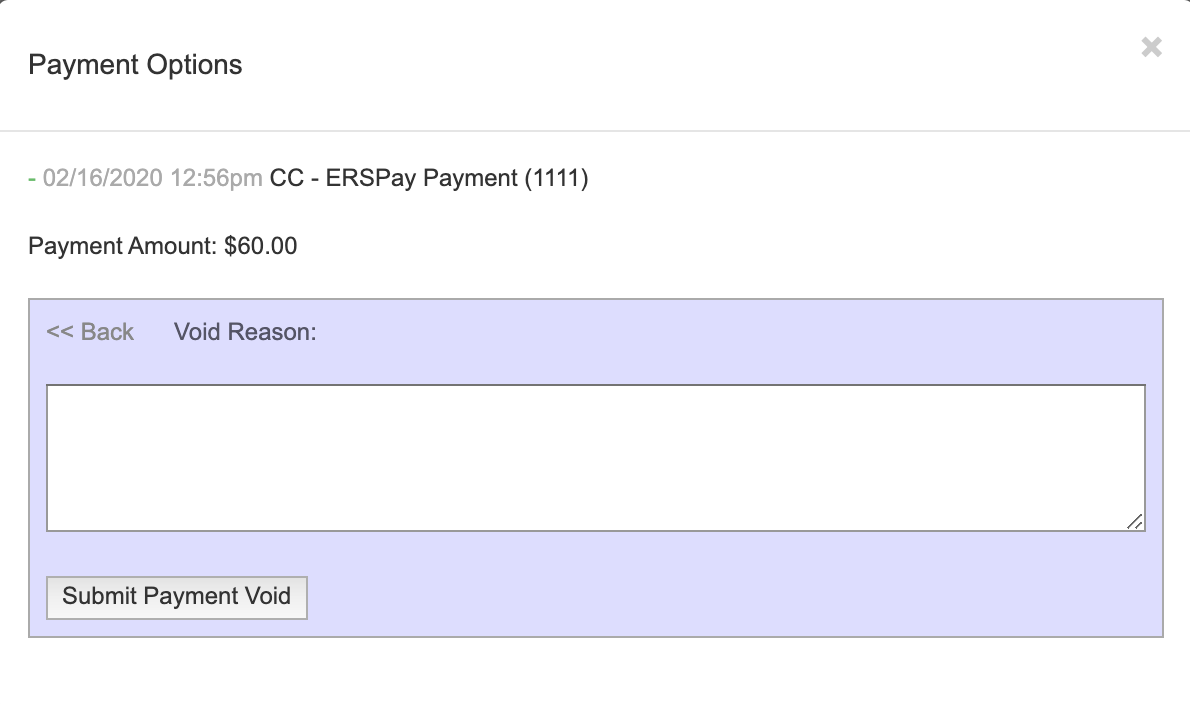Viewport: 1190px width, 704px height.
Task: Click the card ending (1111) text
Action: click(557, 179)
